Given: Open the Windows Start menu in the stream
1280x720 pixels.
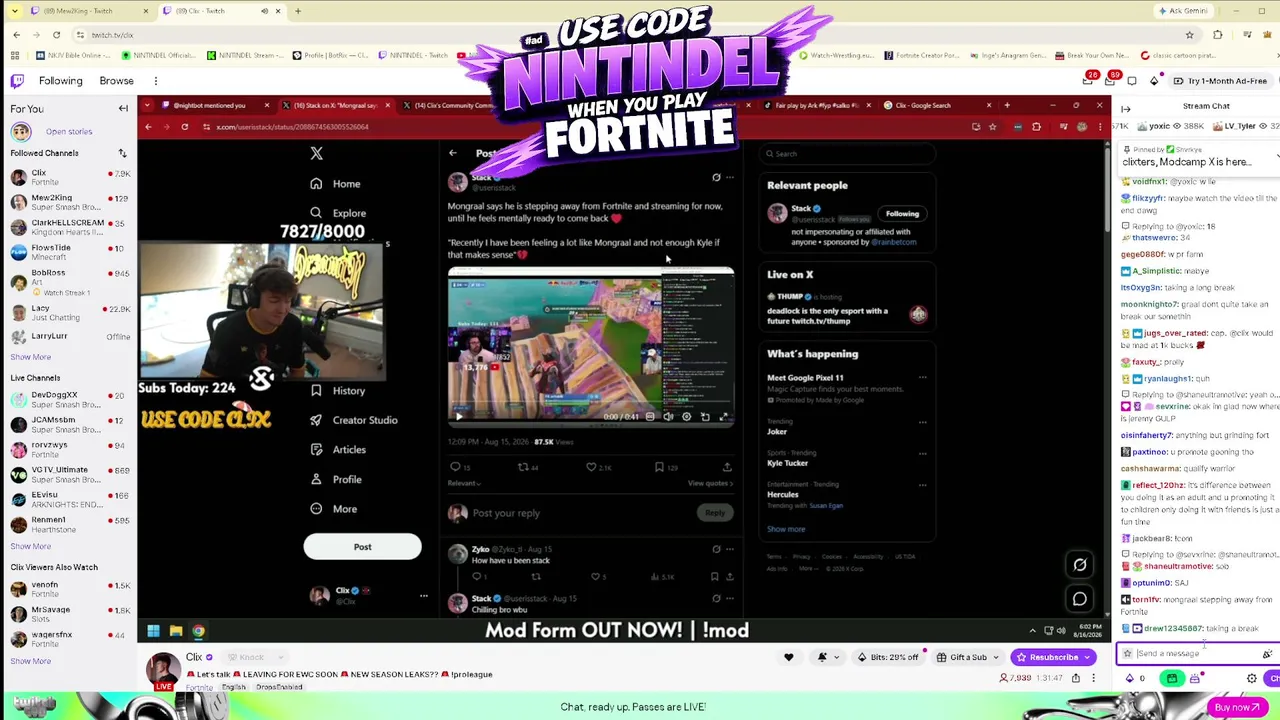Looking at the screenshot, I should pos(153,631).
